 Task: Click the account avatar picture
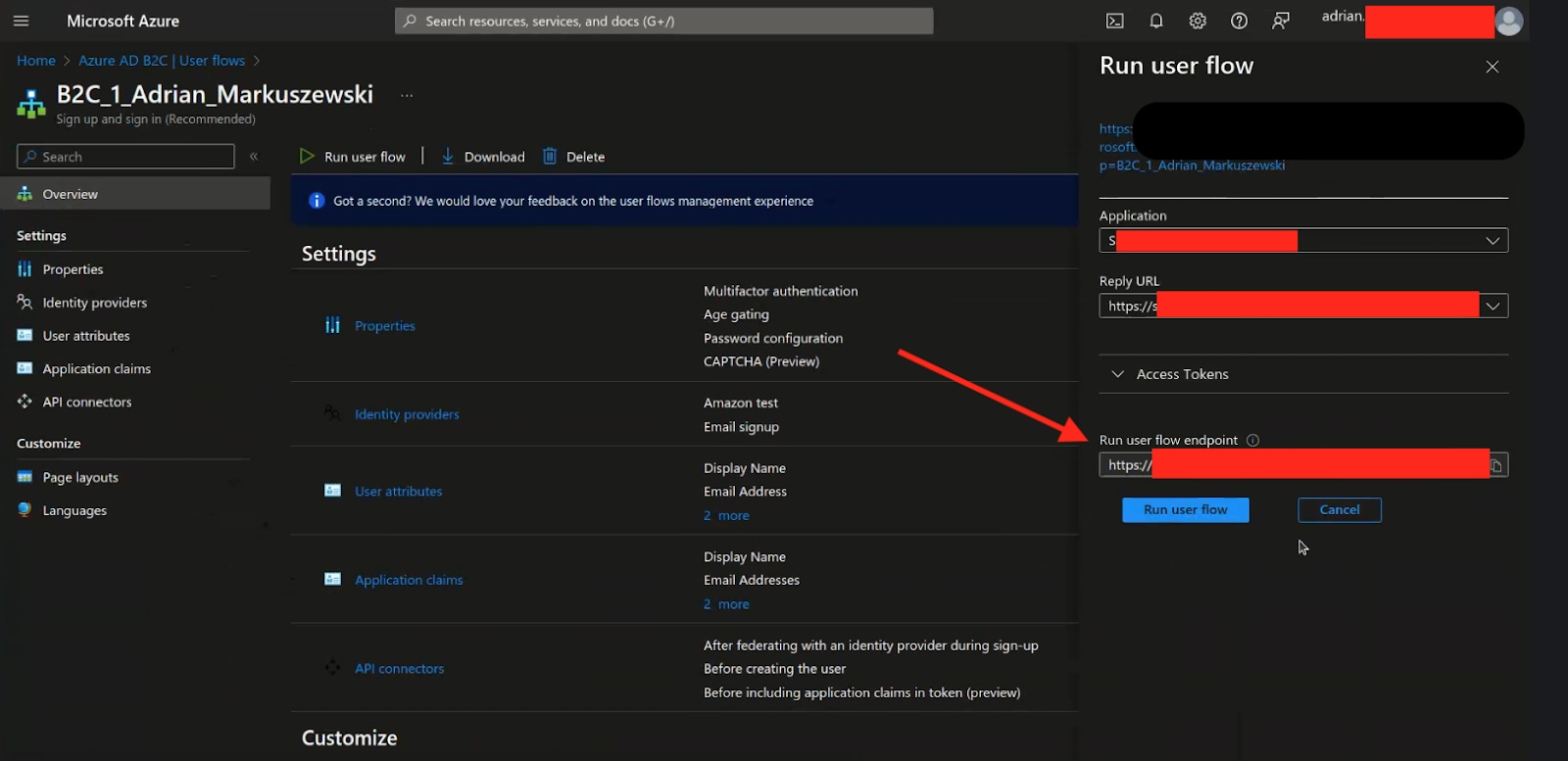click(1509, 21)
